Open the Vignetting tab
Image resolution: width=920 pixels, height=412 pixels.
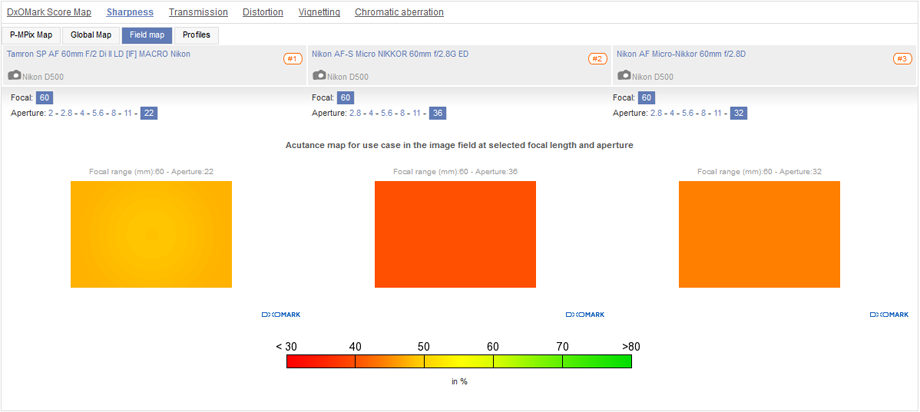[x=319, y=12]
